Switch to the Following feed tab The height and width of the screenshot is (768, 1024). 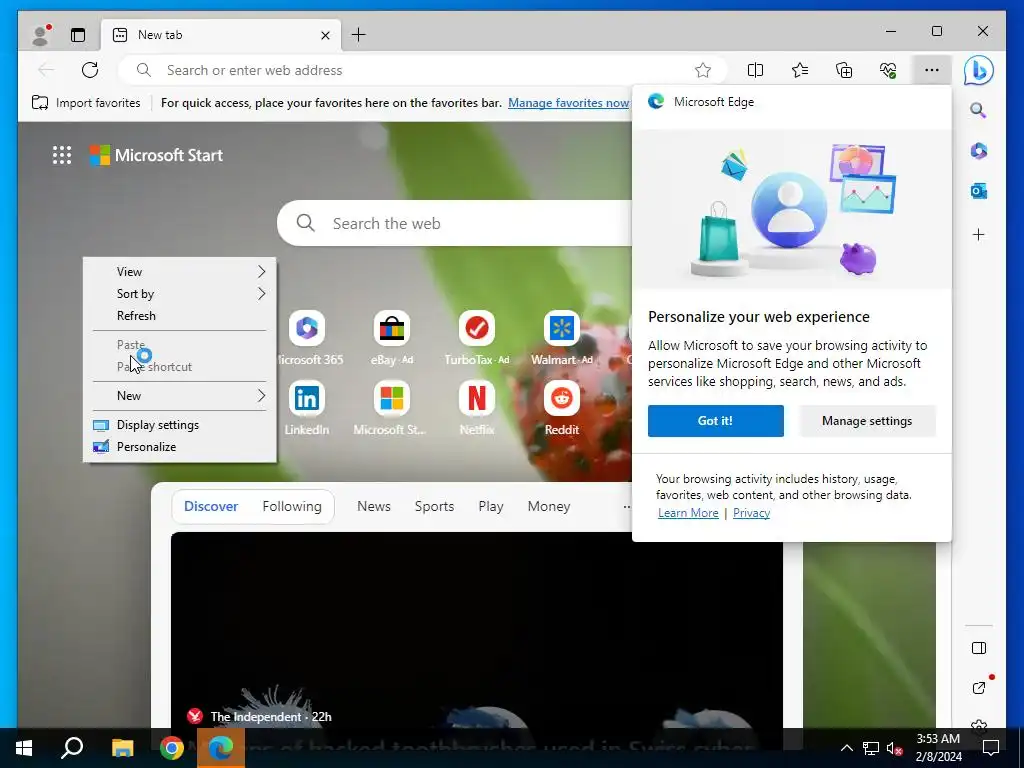tap(292, 506)
